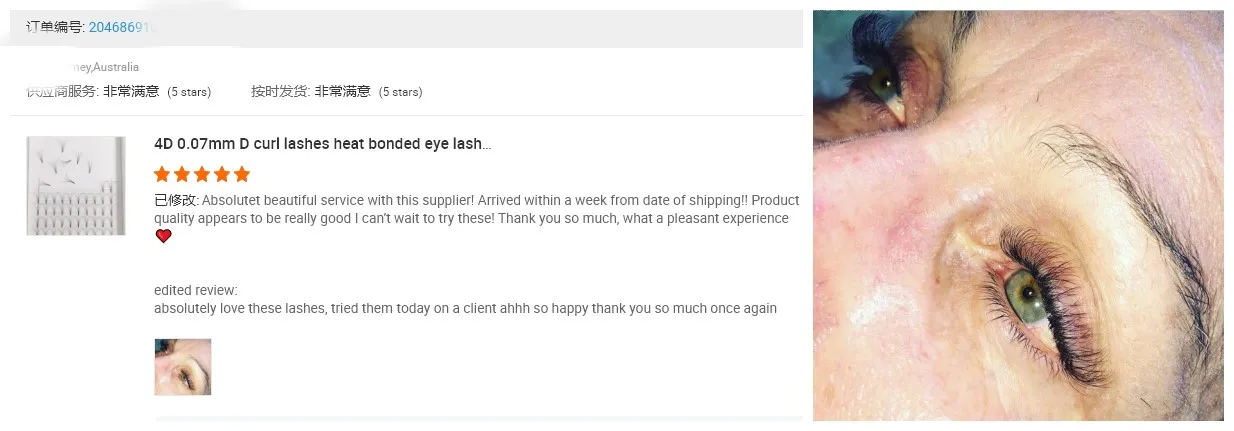Click the 供应商服务 rating label

click(63, 92)
